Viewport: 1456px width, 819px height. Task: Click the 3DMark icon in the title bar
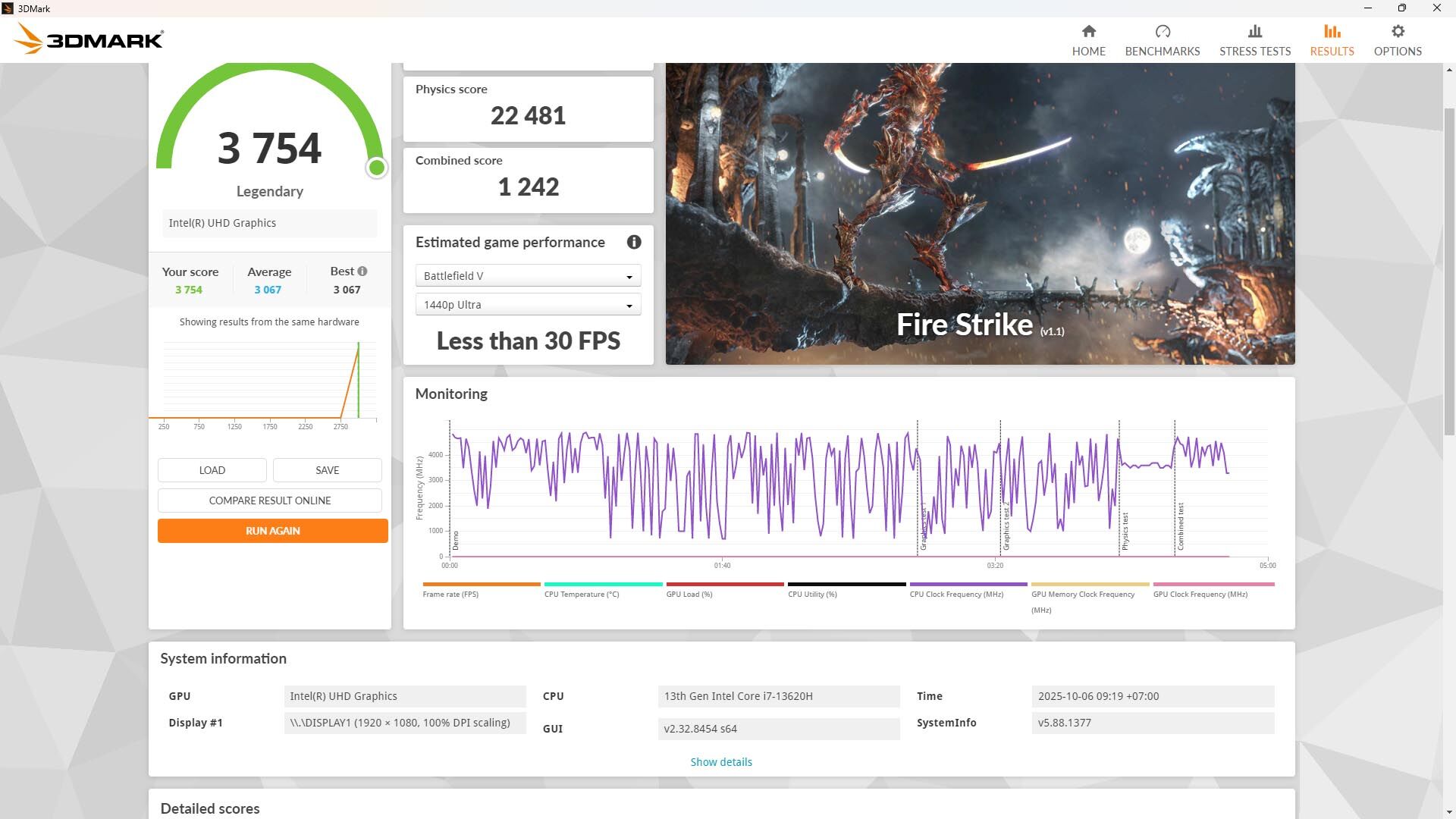point(8,8)
